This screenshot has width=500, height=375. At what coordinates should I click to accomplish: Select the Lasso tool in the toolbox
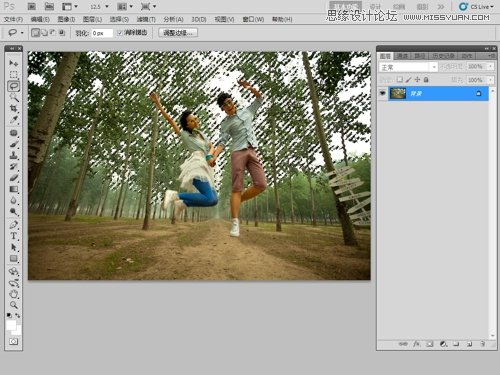coord(13,86)
